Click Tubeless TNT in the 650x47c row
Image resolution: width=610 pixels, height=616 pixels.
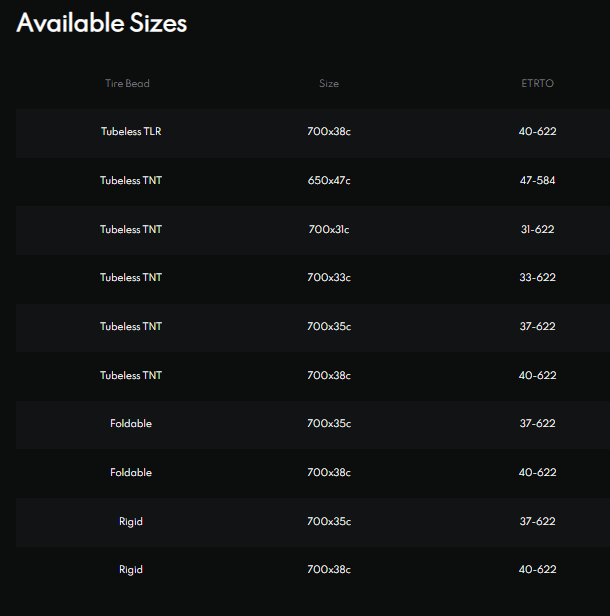pos(131,181)
